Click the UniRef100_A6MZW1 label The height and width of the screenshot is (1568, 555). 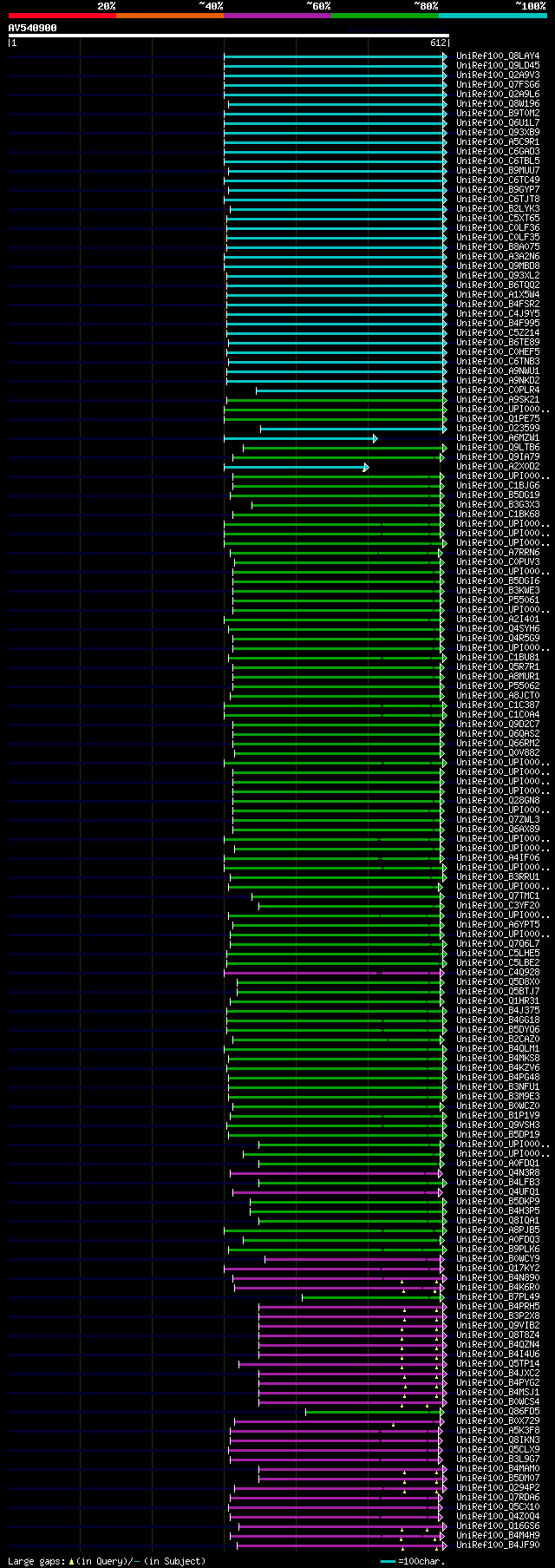click(498, 438)
